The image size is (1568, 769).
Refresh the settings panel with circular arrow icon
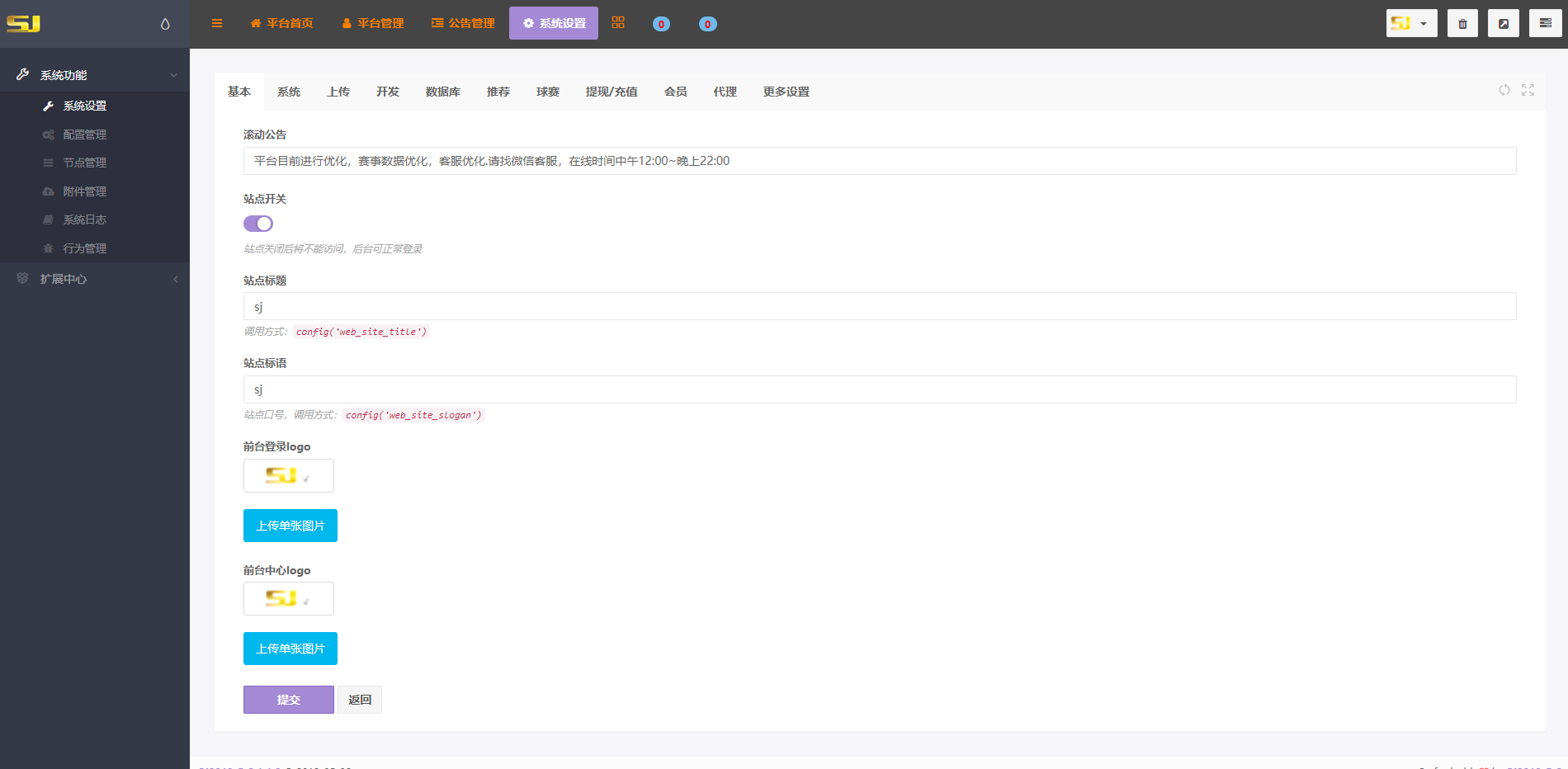point(1504,91)
